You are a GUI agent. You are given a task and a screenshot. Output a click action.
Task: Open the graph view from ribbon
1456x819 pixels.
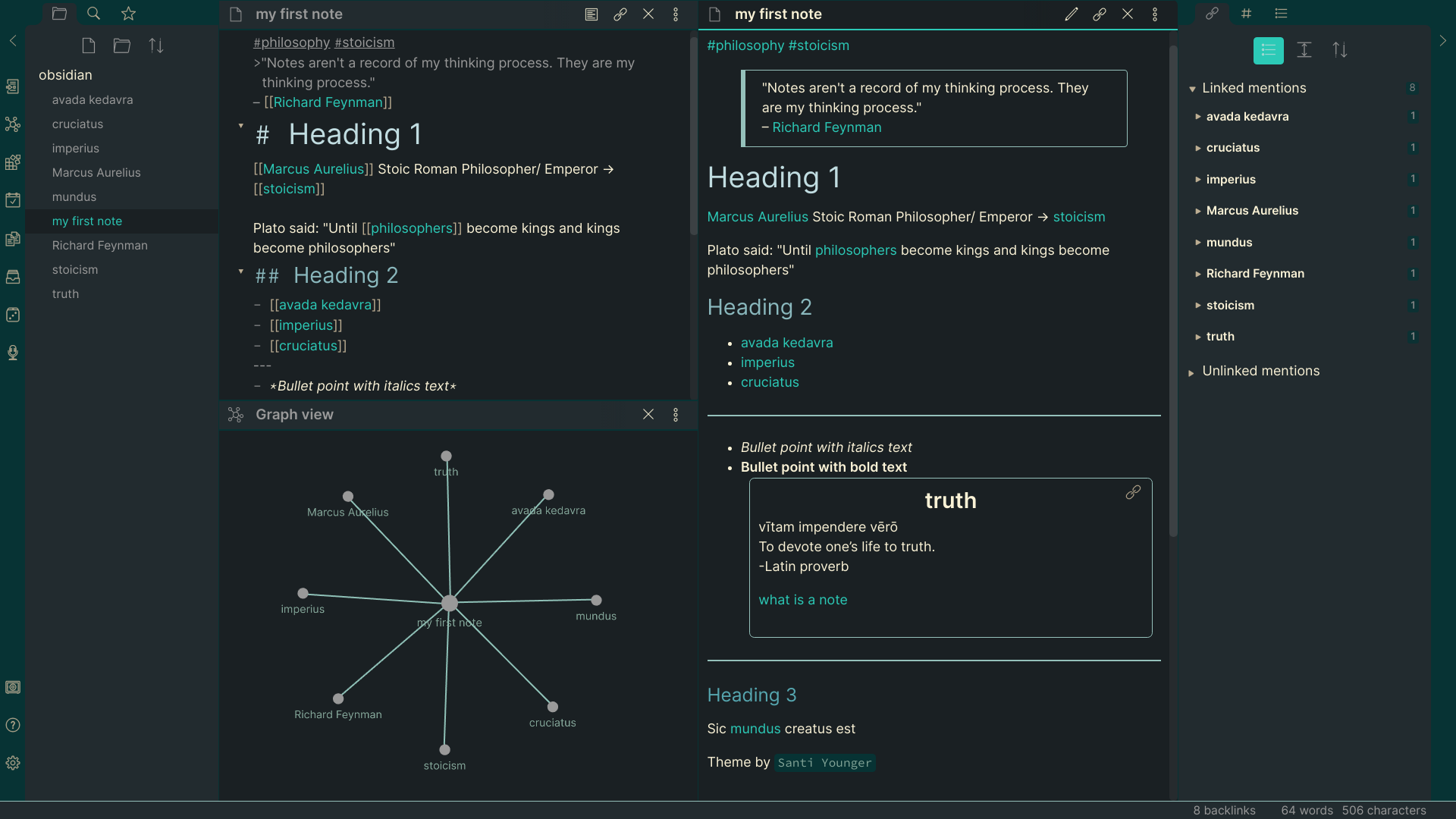13,124
